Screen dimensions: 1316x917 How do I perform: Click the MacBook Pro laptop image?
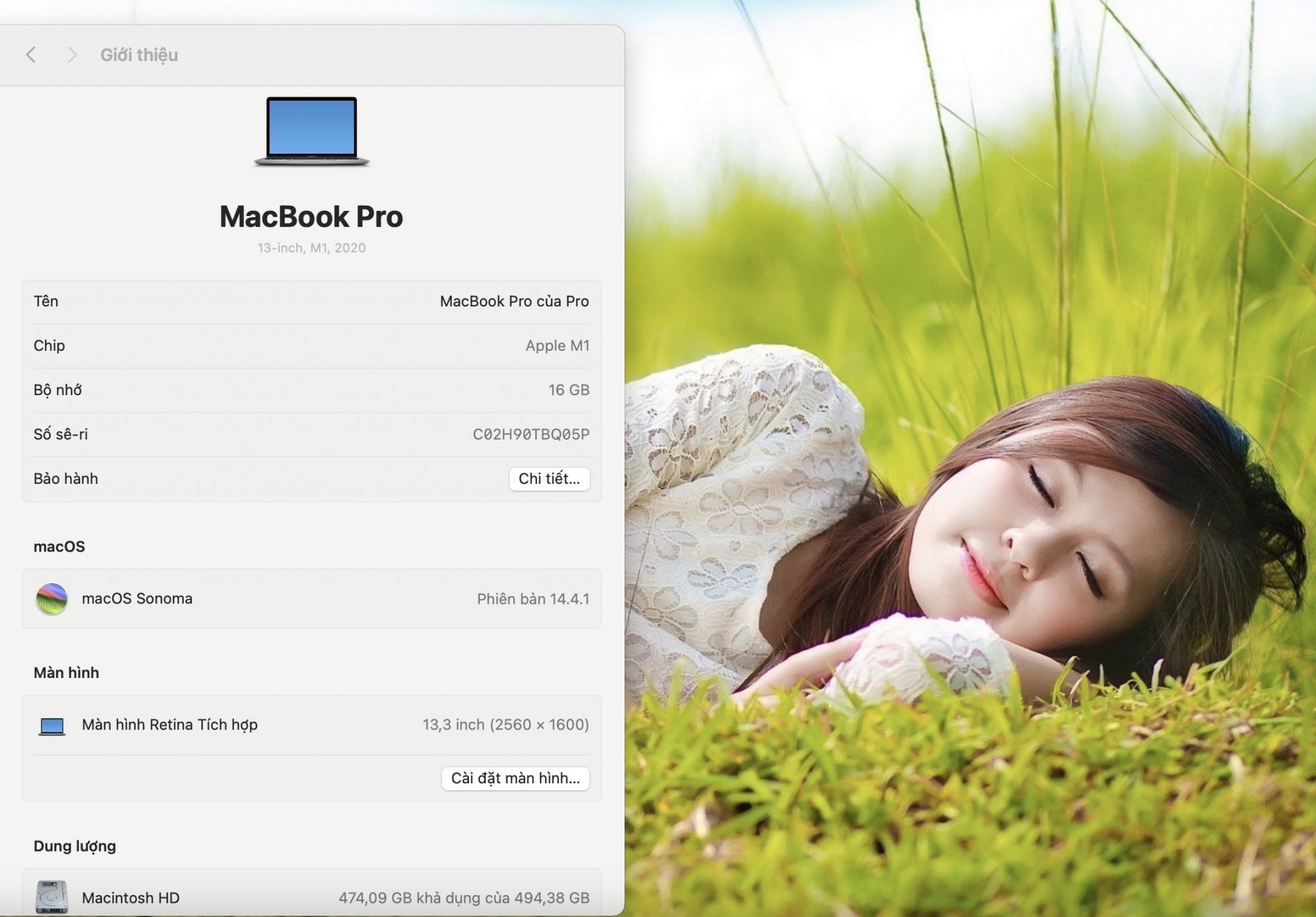pos(312,131)
